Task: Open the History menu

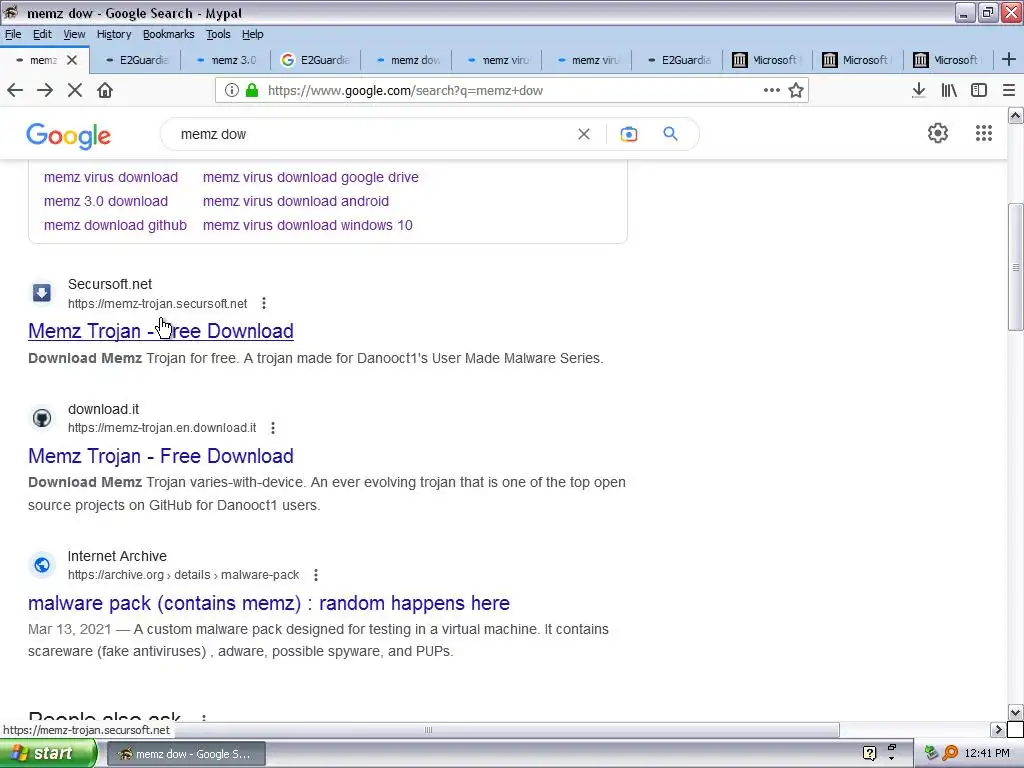Action: click(114, 34)
